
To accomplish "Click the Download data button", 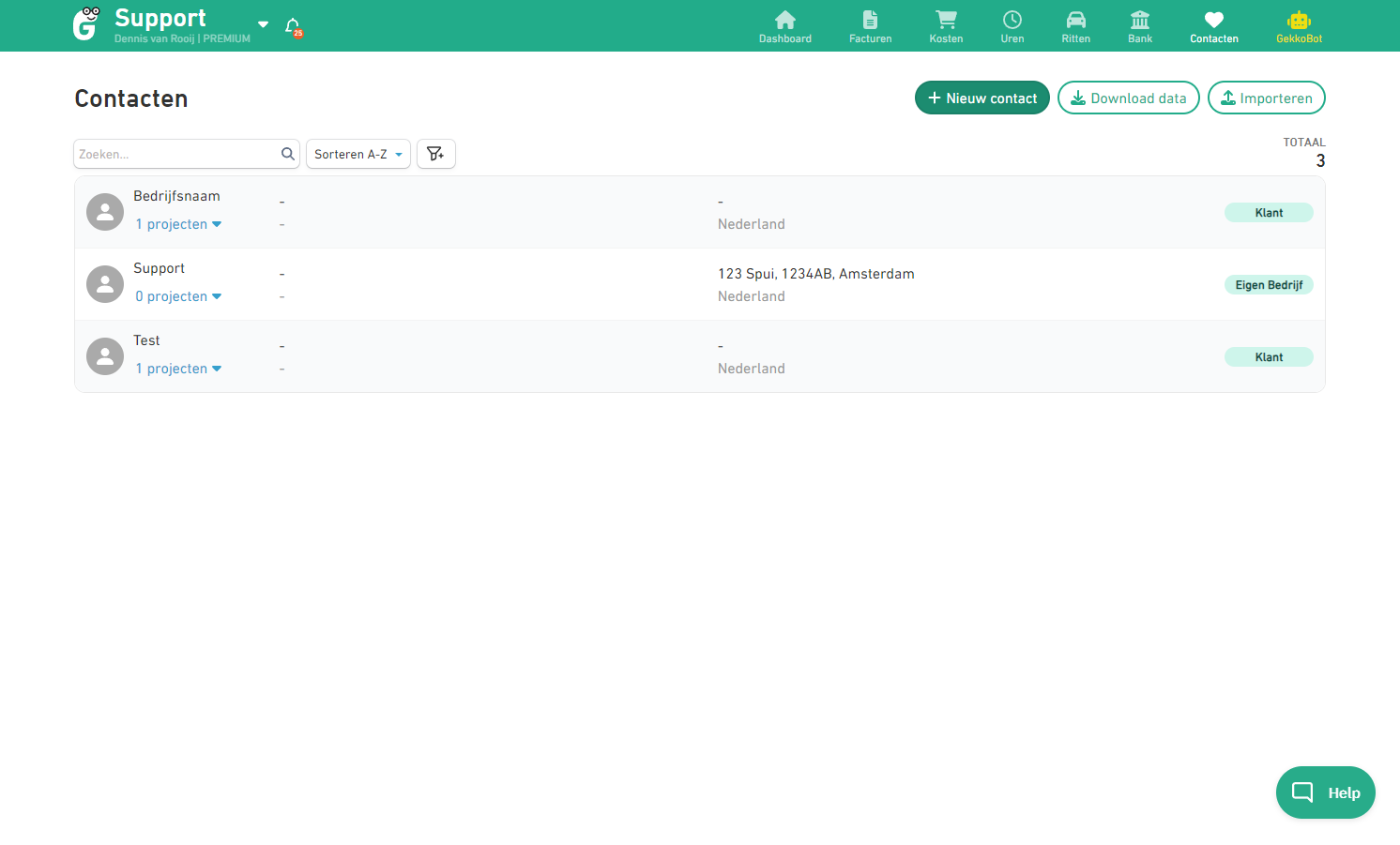I will pos(1129,98).
